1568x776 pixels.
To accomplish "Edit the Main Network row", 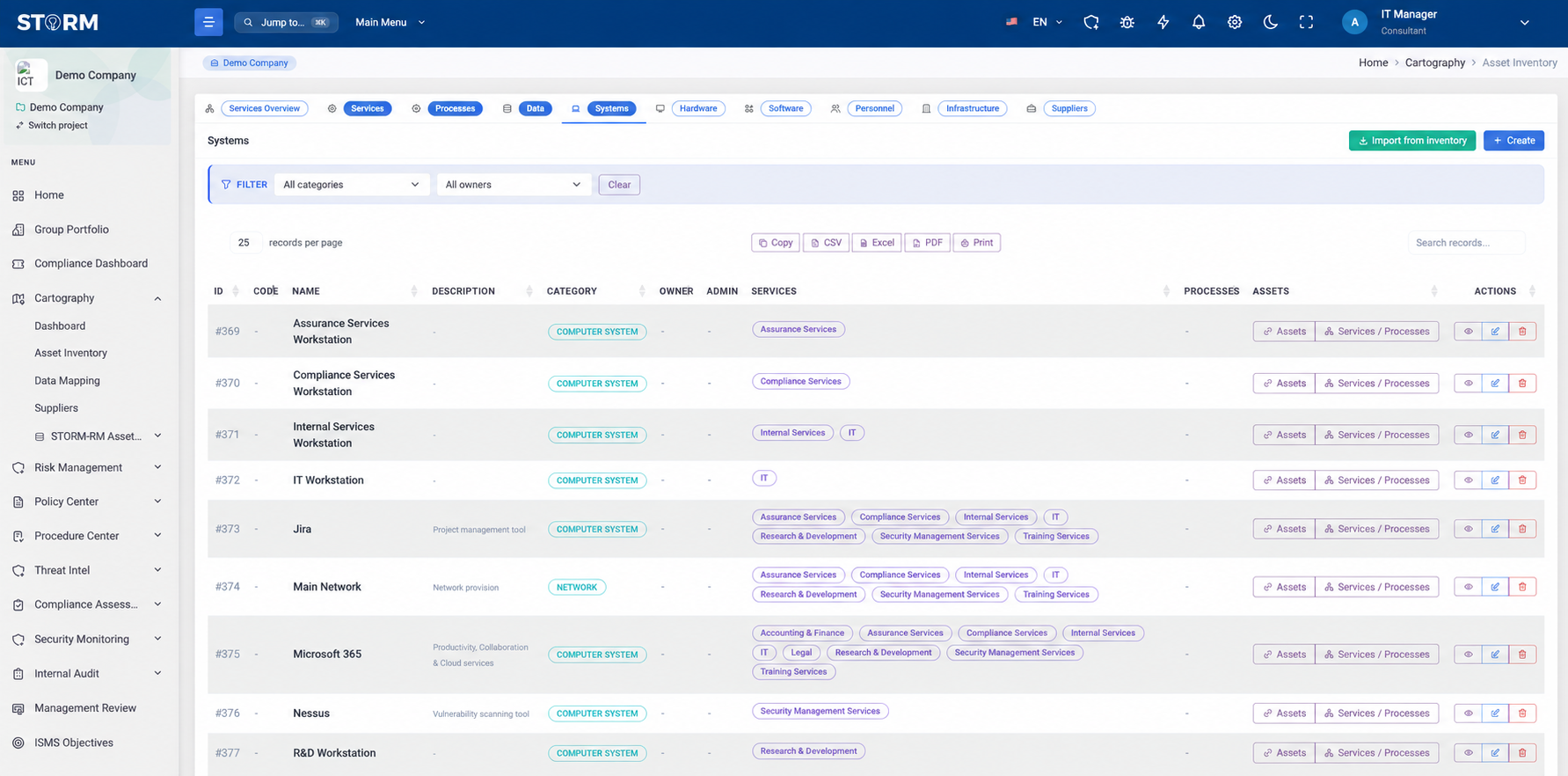I will 1495,587.
